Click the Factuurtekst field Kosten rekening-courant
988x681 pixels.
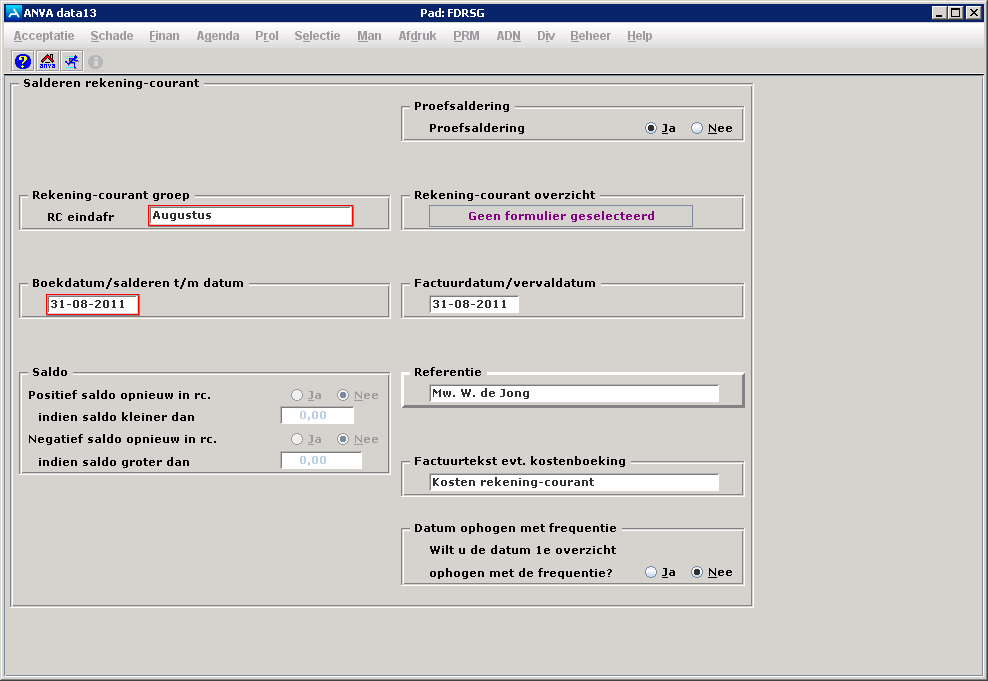point(574,483)
